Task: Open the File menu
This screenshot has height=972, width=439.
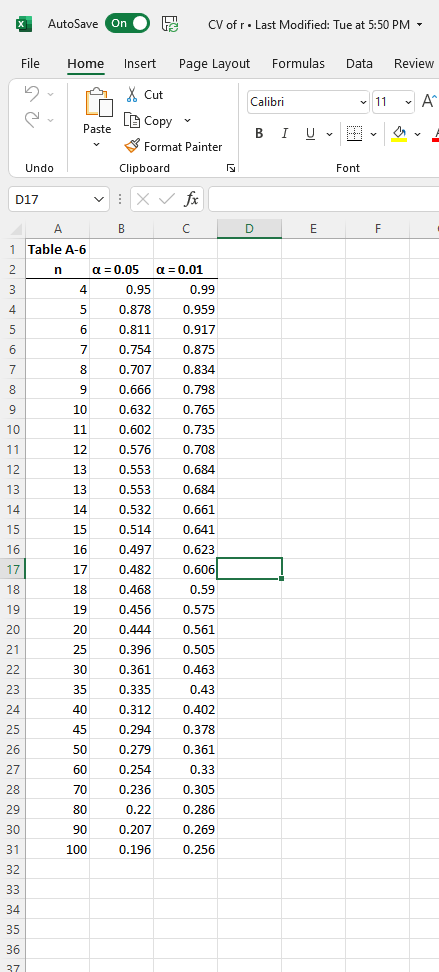Action: click(x=30, y=63)
